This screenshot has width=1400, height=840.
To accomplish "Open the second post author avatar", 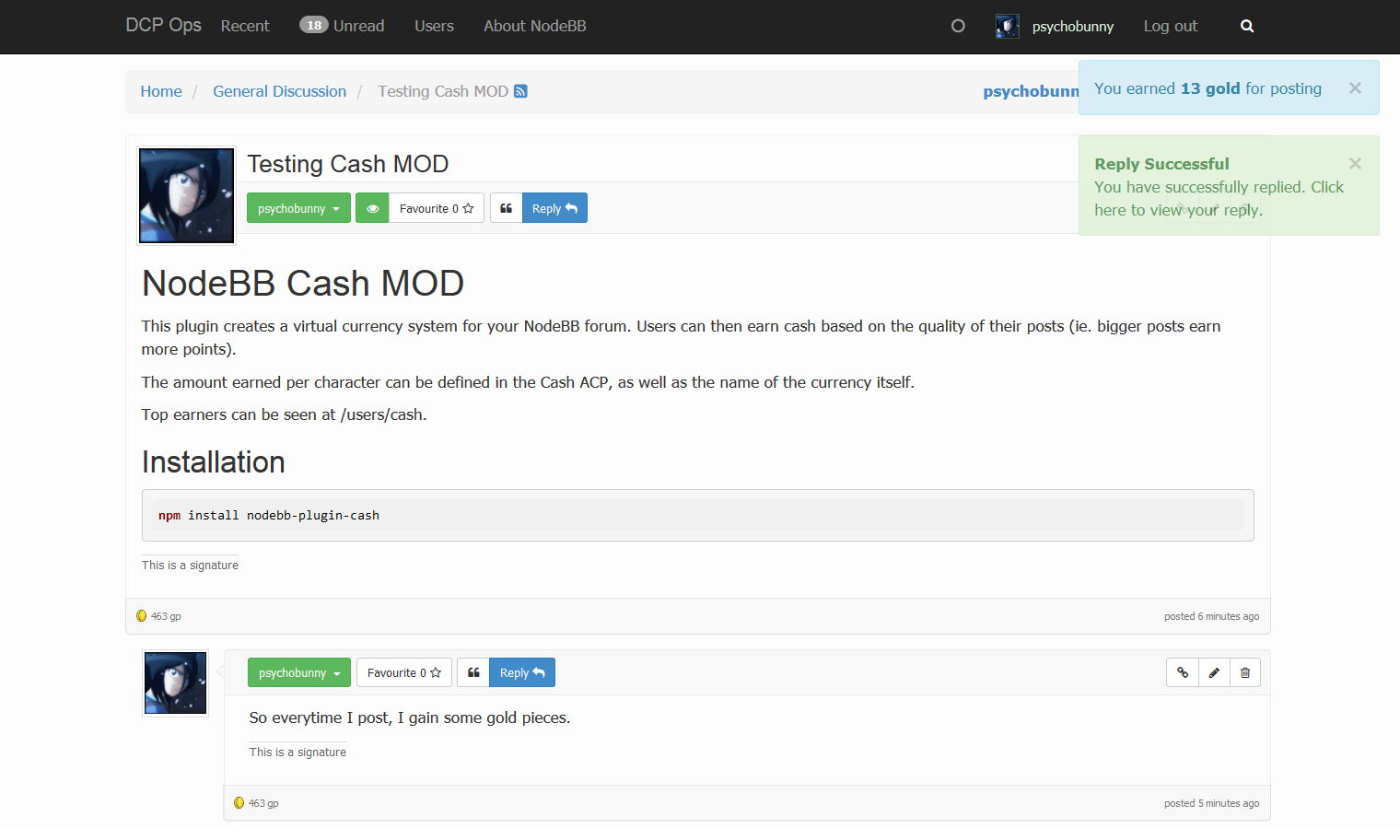I will 176,683.
